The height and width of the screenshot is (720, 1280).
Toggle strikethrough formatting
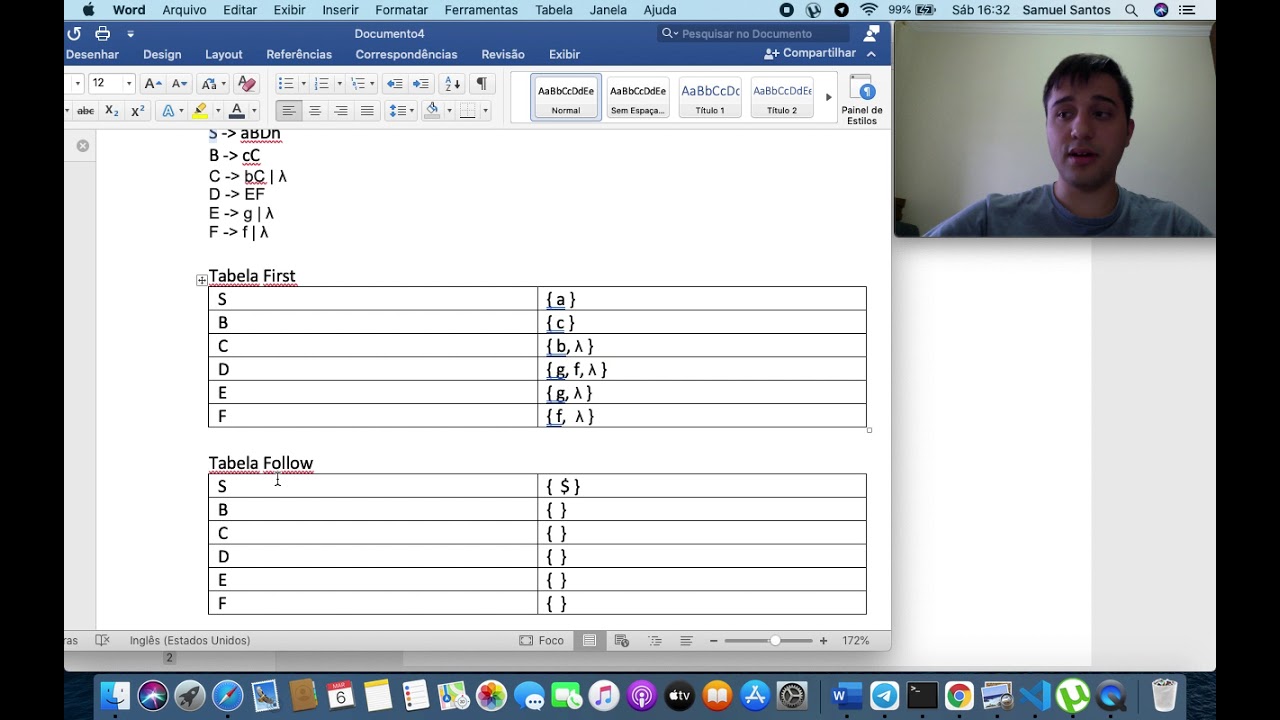click(x=86, y=111)
